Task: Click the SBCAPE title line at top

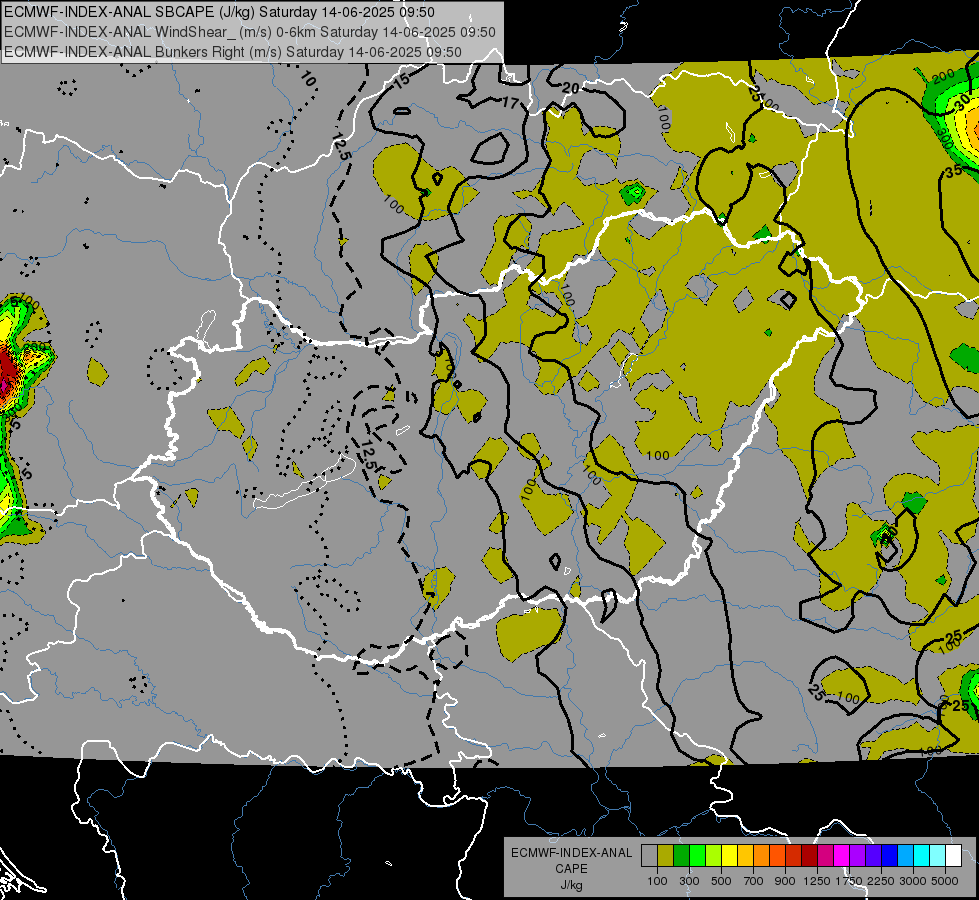Action: coord(219,12)
